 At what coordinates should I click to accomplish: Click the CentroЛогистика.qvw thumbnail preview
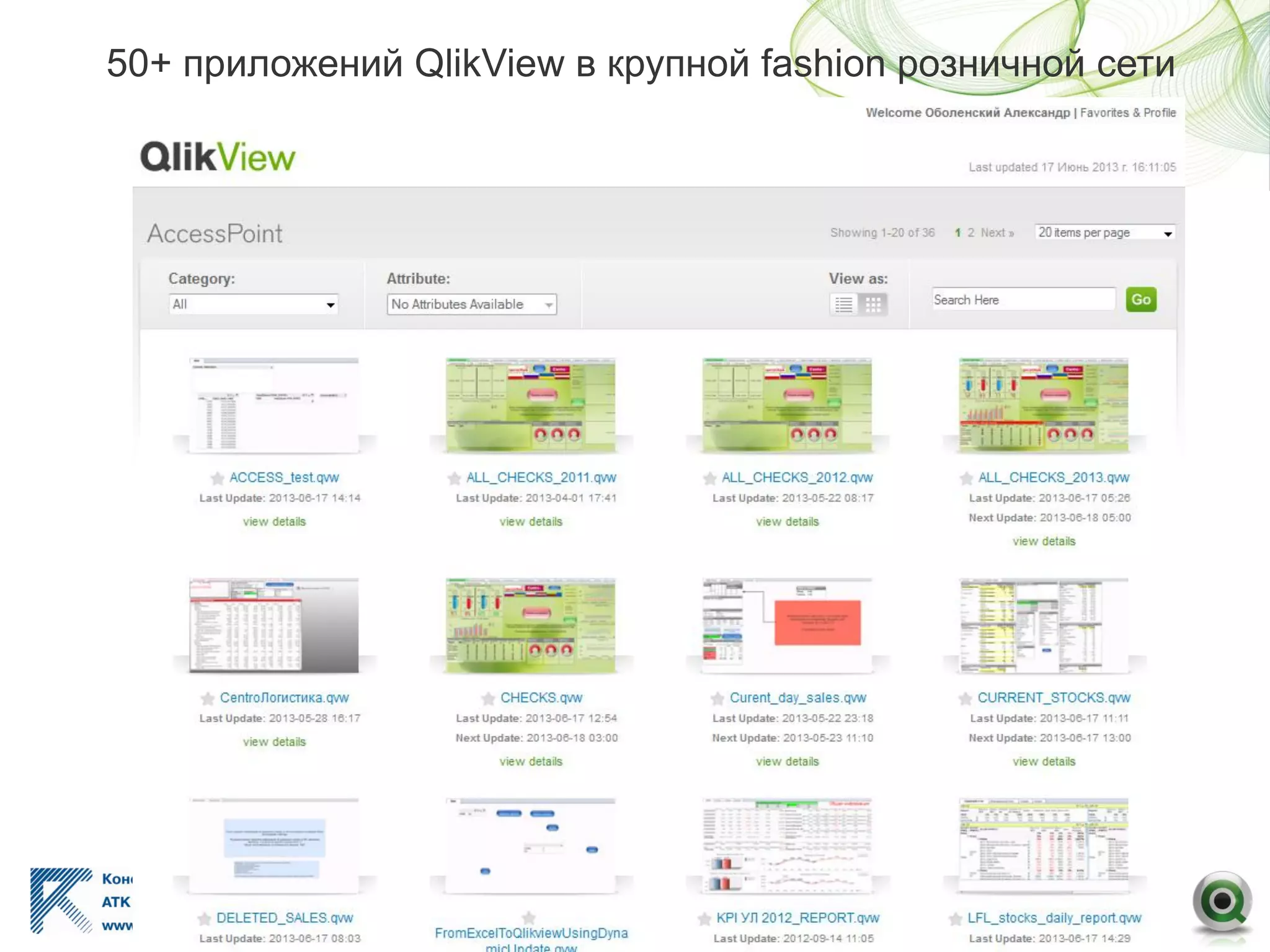point(274,626)
